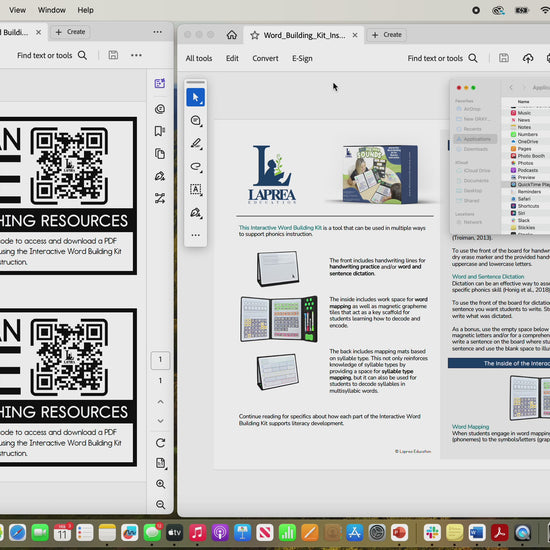Go to previous page with up chevron
The width and height of the screenshot is (550, 550).
tap(160, 402)
